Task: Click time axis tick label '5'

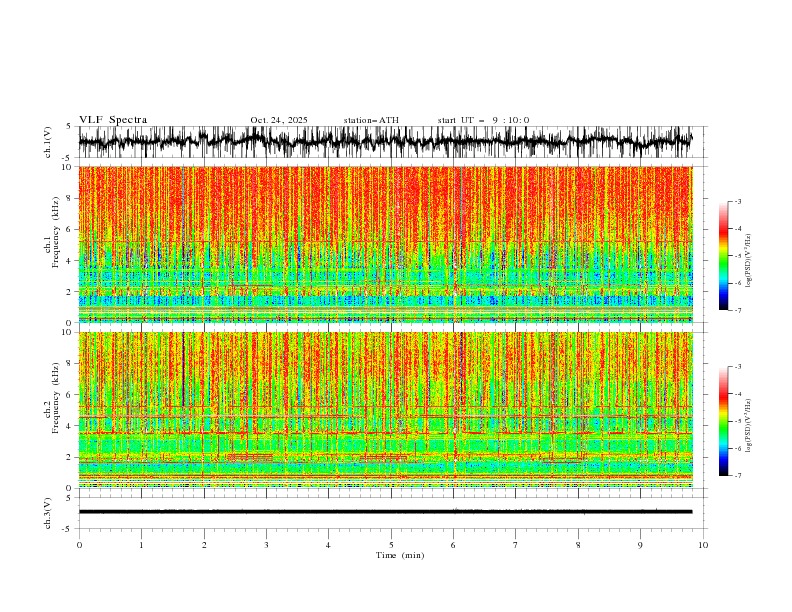Action: pyautogui.click(x=391, y=545)
